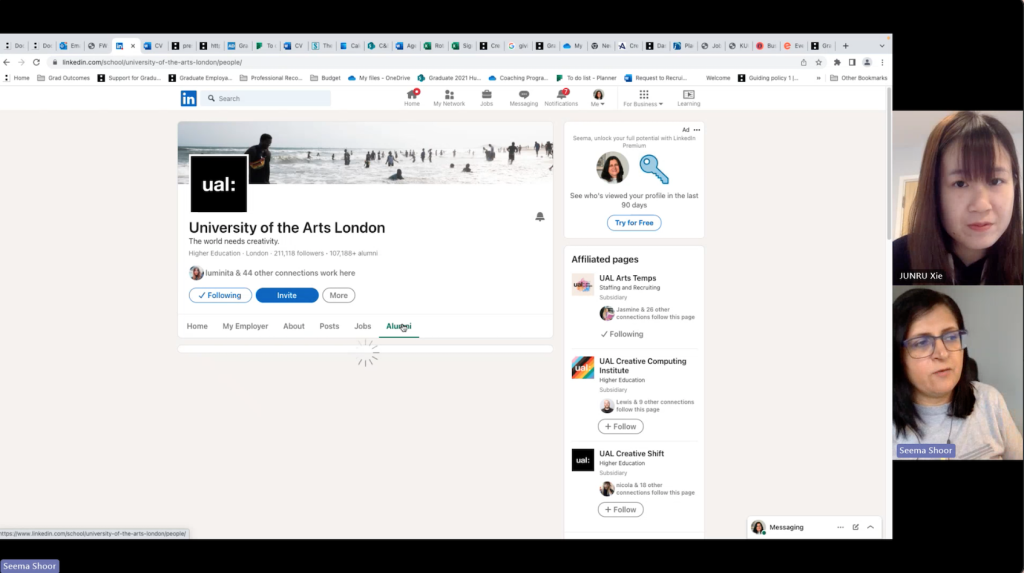The height and width of the screenshot is (573, 1024).
Task: Open connections who work here link
Action: tap(280, 273)
